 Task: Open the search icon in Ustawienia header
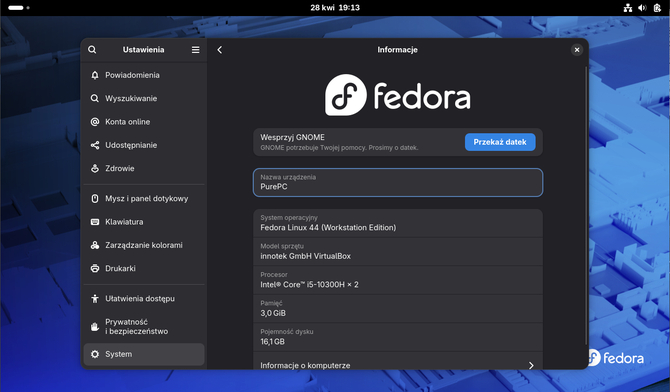(x=92, y=50)
